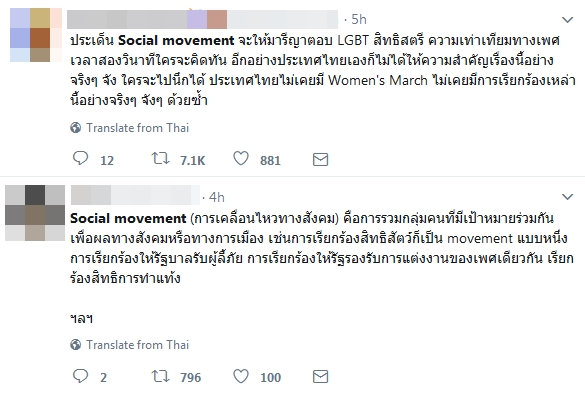The width and height of the screenshot is (585, 393).
Task: Open the second tweet author's profile name
Action: click(x=135, y=195)
